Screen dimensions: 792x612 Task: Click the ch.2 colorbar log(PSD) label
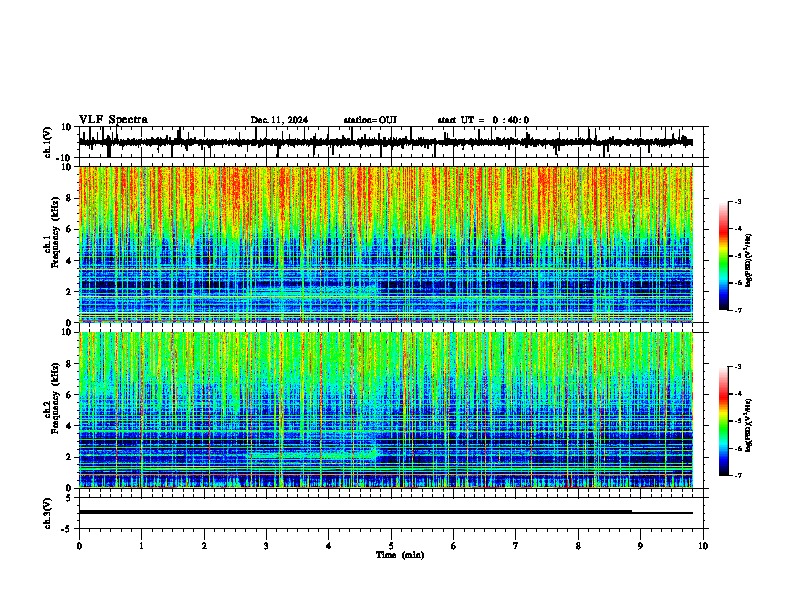pos(749,425)
